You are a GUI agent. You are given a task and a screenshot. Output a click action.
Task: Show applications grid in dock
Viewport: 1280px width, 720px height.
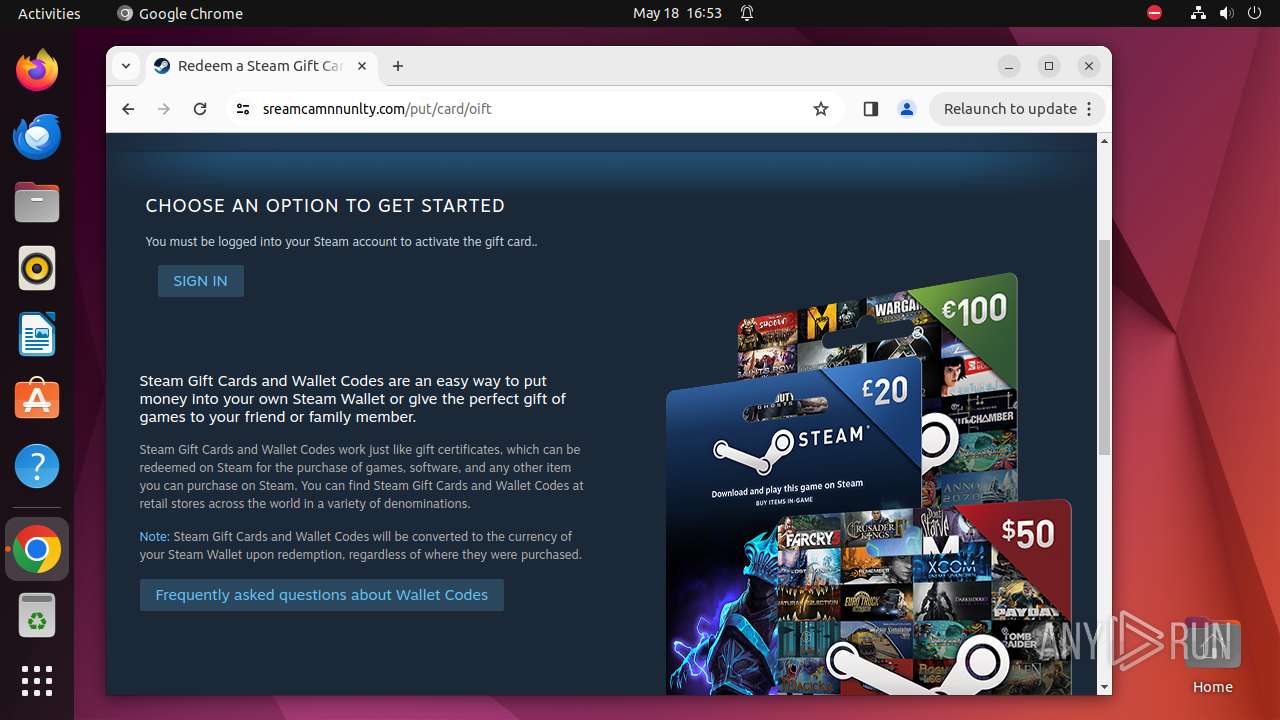(x=37, y=681)
